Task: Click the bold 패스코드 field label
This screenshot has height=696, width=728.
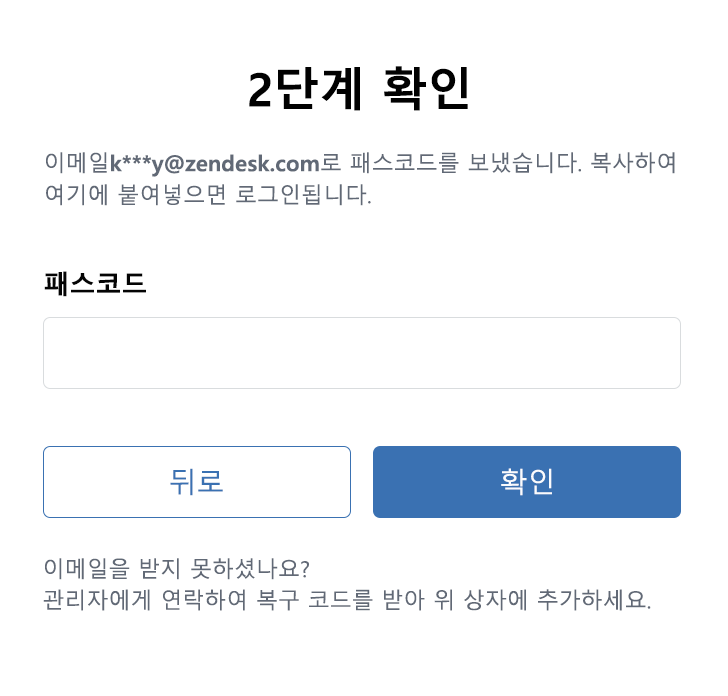Action: click(x=95, y=283)
